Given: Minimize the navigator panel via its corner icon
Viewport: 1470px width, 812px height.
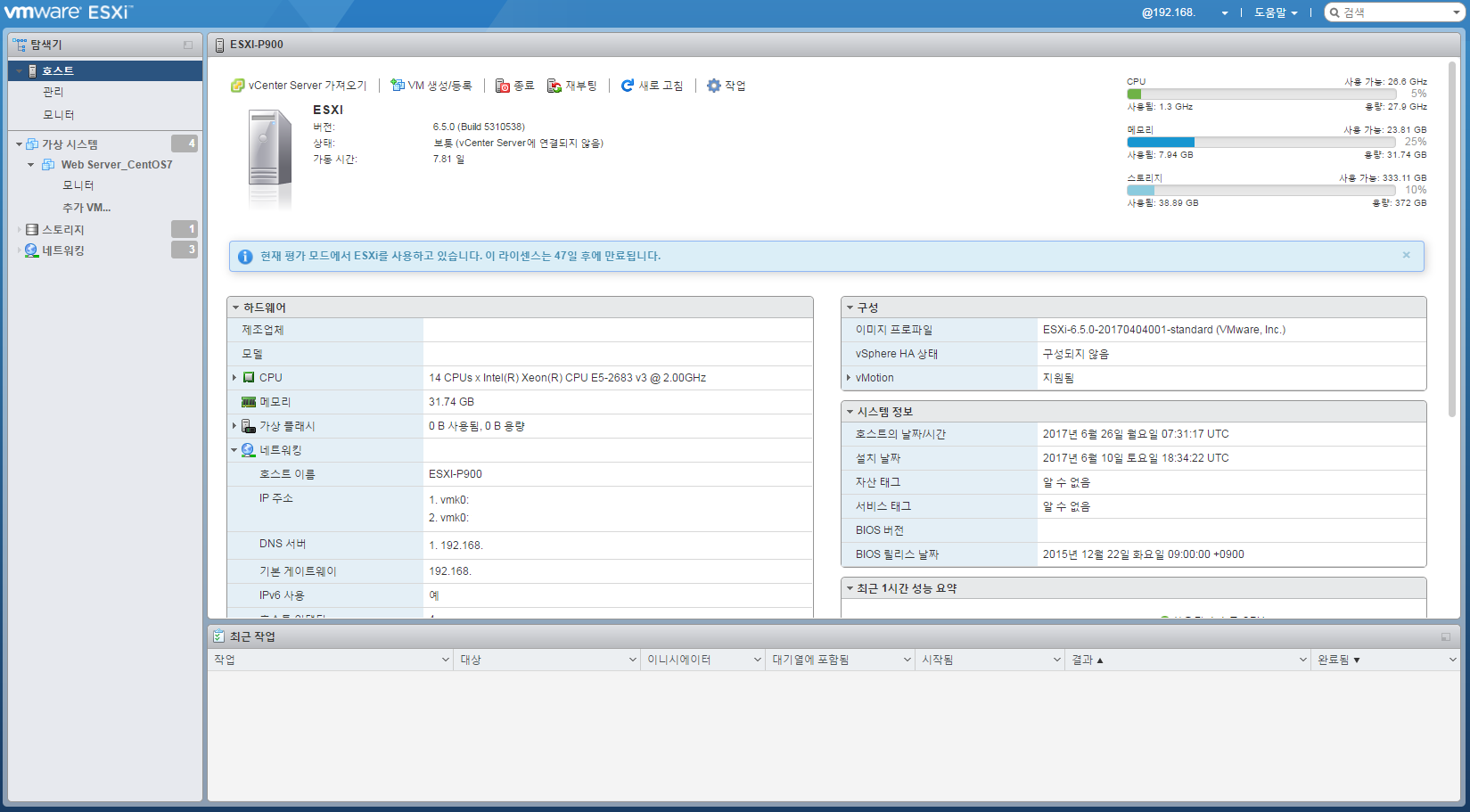Looking at the screenshot, I should (188, 45).
